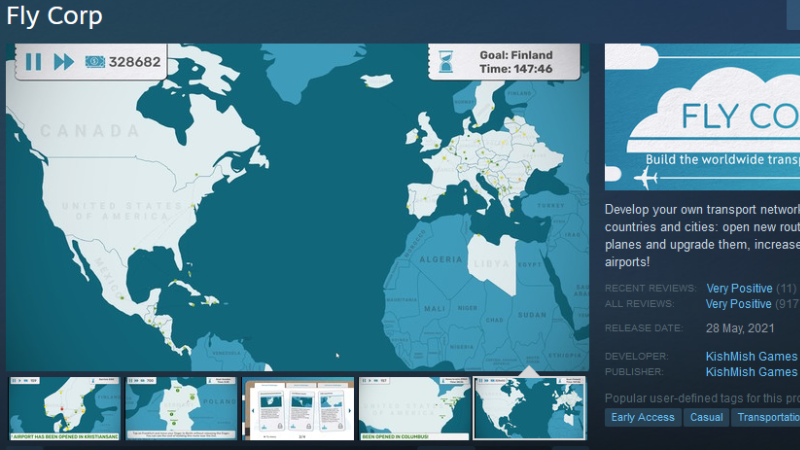Click the hourglass timer icon
800x450 pixels.
click(445, 61)
